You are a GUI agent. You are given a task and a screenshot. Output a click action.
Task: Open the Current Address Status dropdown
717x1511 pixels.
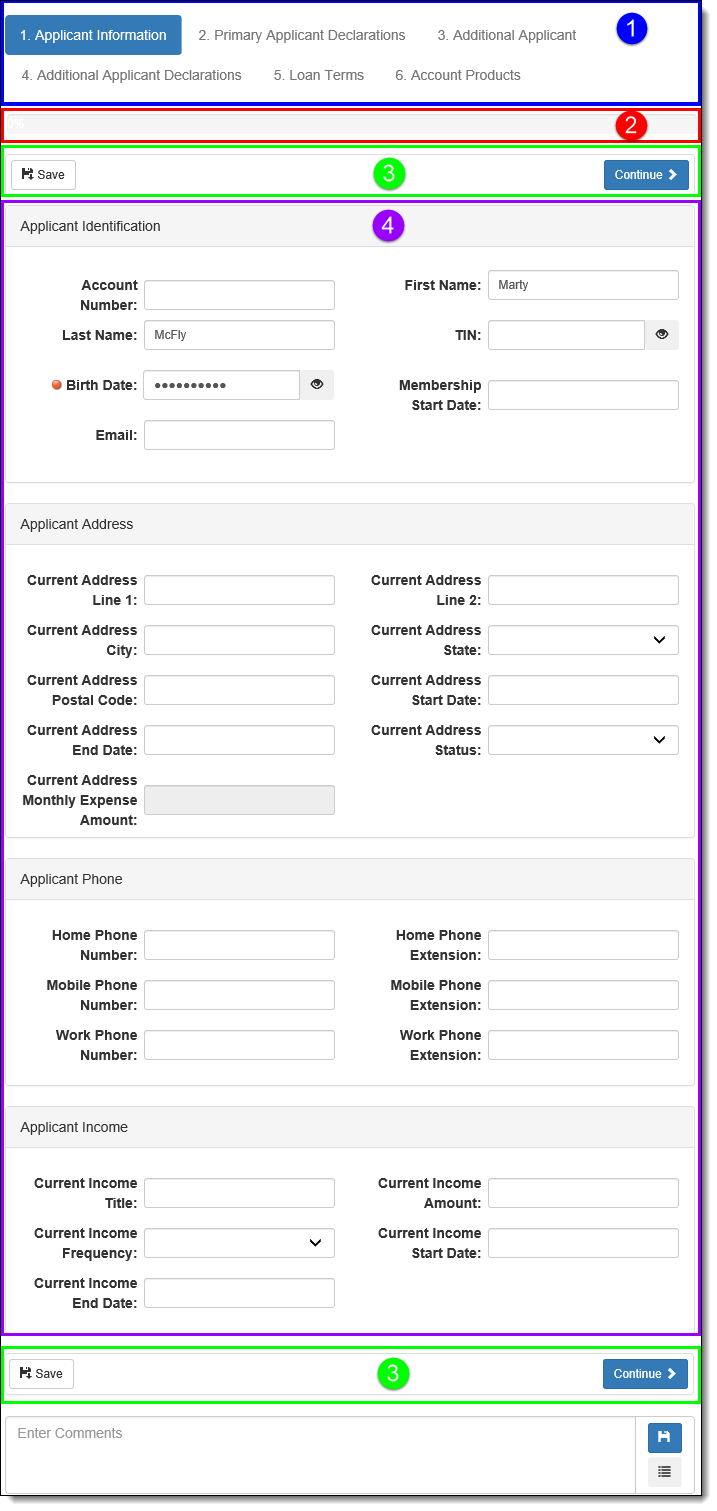tap(583, 740)
